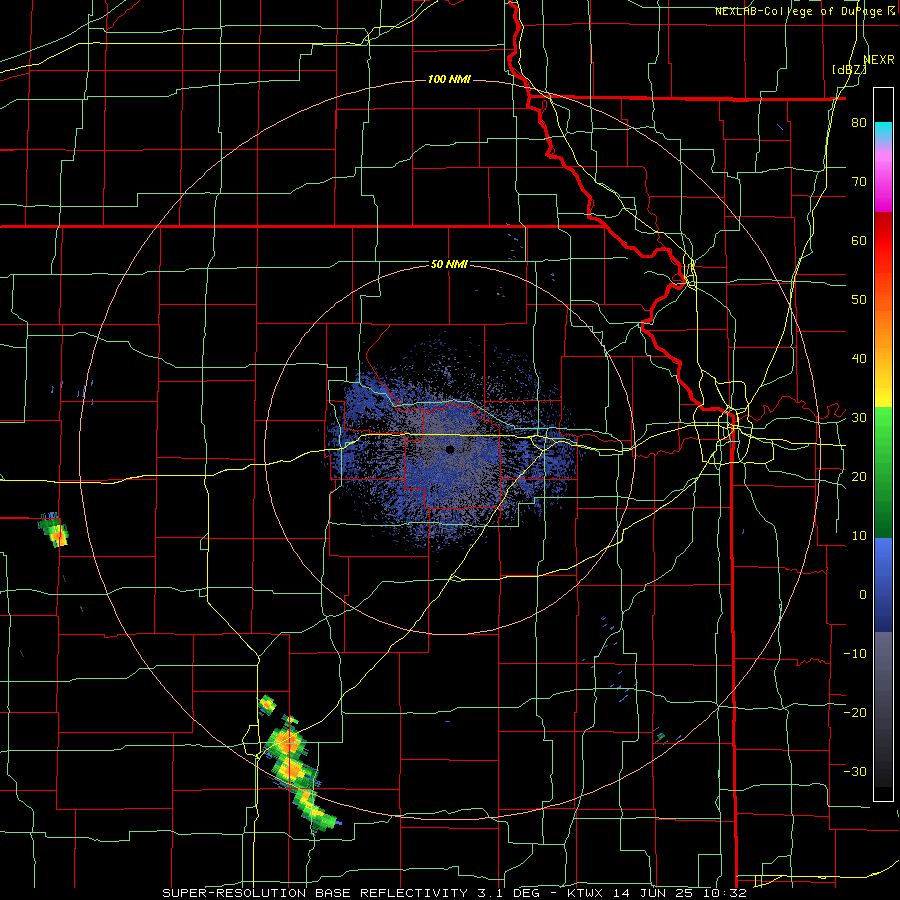Viewport: 900px width, 900px height.
Task: Click the 0 value on the dBZ scale
Action: point(863,595)
